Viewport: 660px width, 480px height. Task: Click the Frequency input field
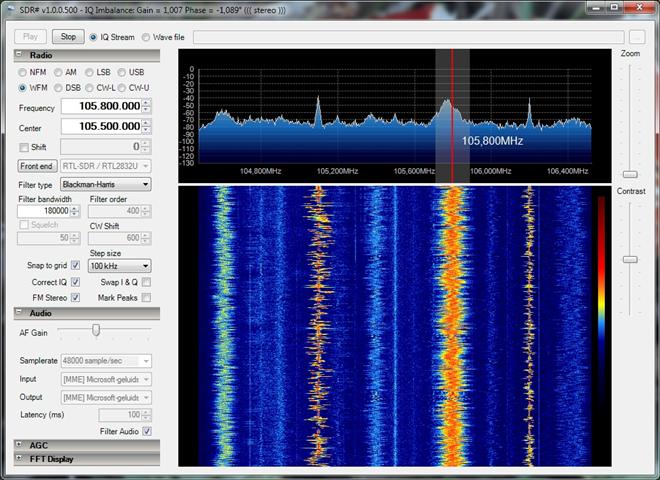(x=100, y=107)
